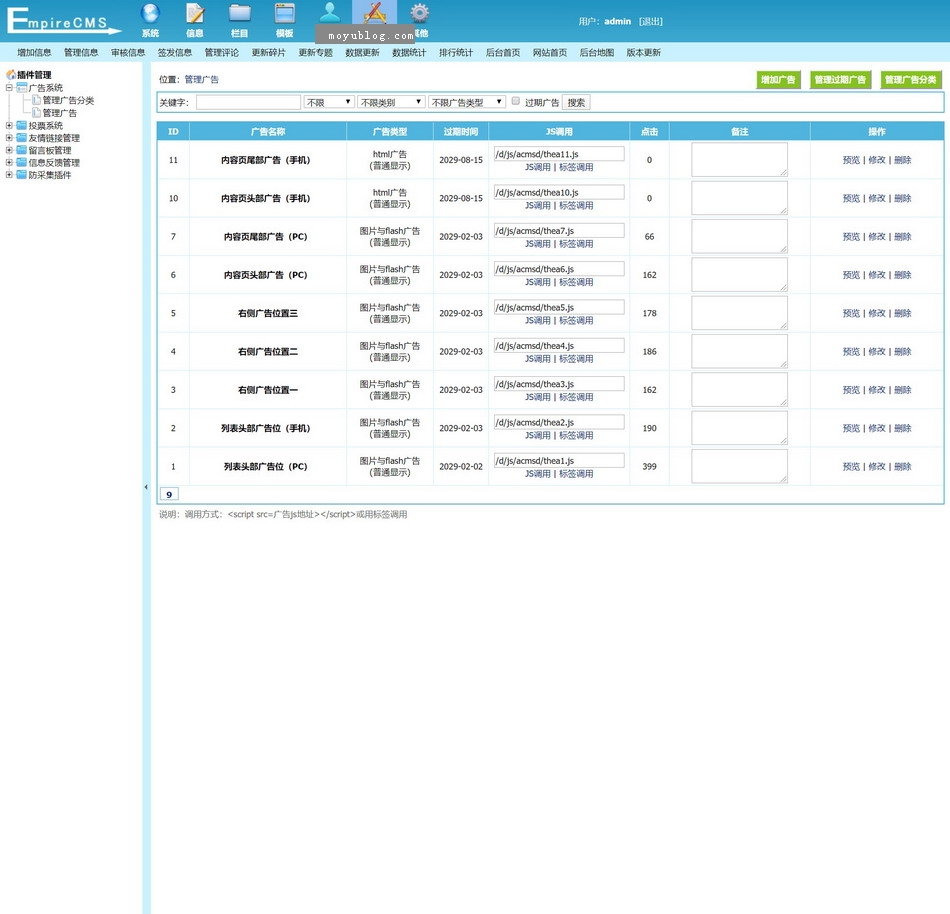Open the 后台首页 menu item
Viewport: 950px width, 914px height.
(503, 53)
